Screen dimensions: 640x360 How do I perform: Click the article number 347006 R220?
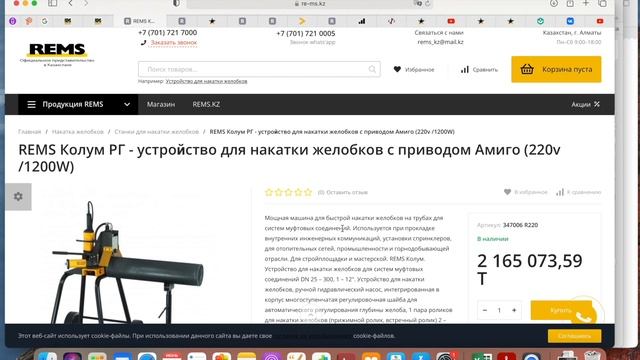pyautogui.click(x=520, y=225)
